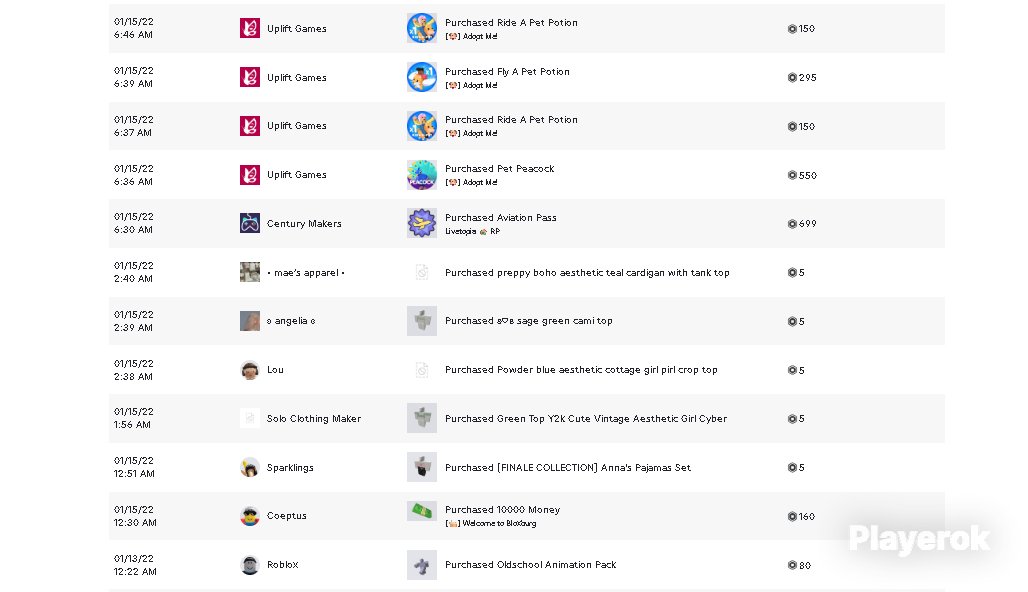
Task: Open the Solo Clothing Maker link
Action: (314, 419)
